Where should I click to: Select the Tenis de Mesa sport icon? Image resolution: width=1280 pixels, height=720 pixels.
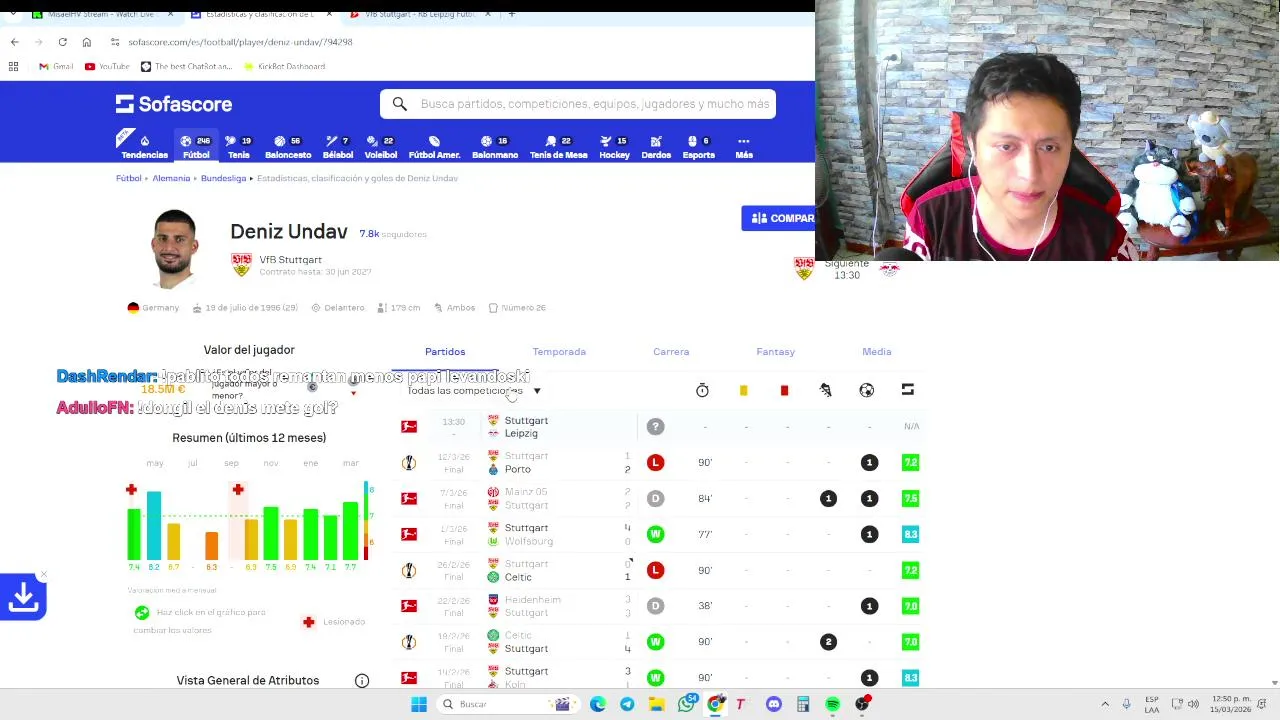coord(558,146)
